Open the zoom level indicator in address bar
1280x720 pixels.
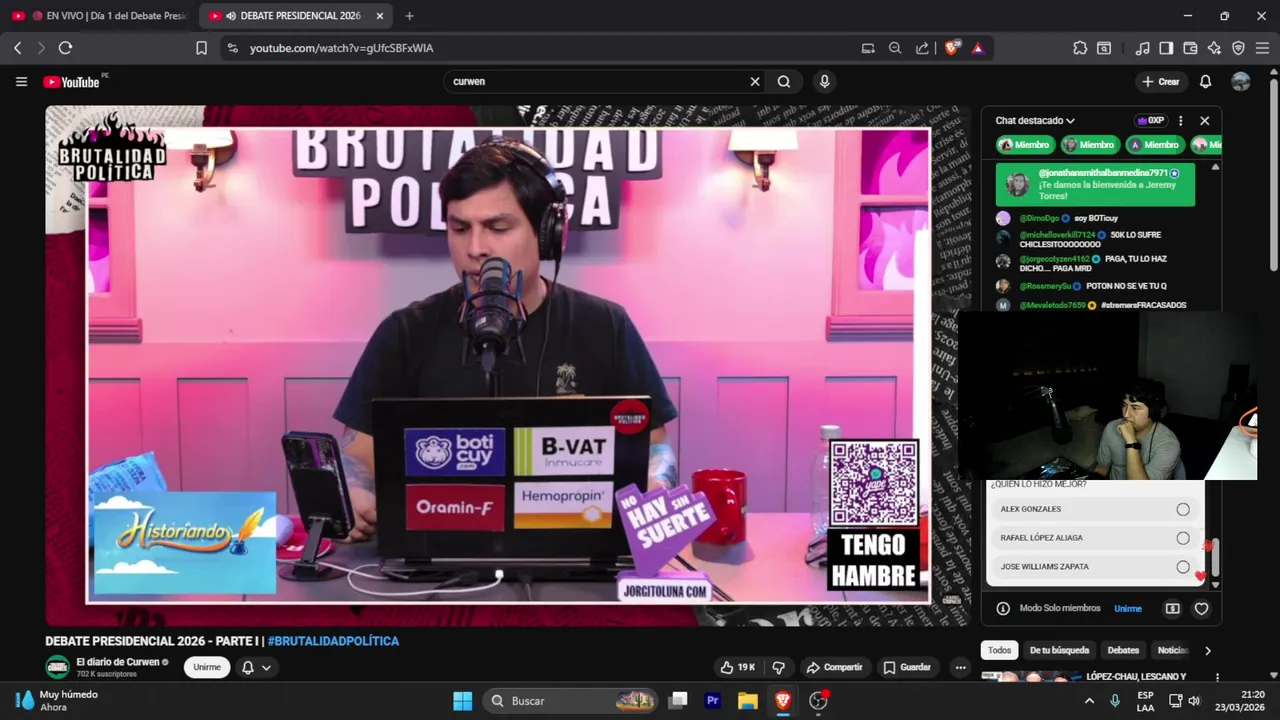click(895, 48)
